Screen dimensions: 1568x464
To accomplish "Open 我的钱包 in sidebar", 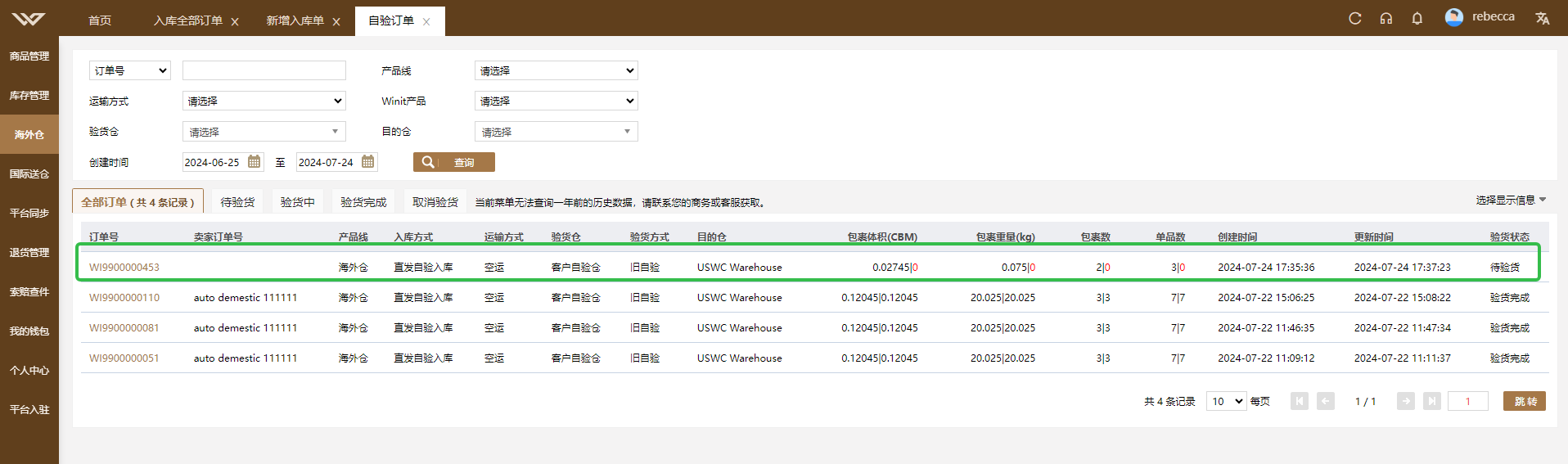I will tap(29, 331).
